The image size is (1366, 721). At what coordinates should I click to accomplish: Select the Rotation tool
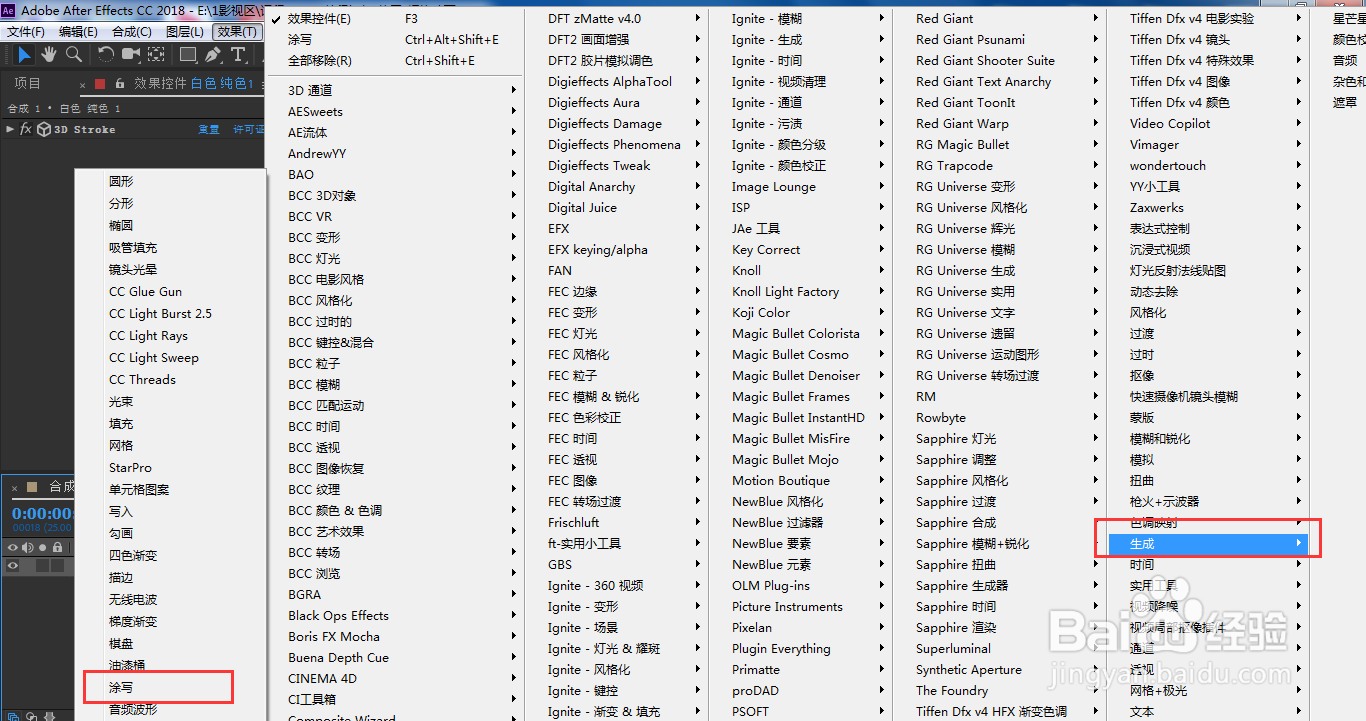[106, 54]
